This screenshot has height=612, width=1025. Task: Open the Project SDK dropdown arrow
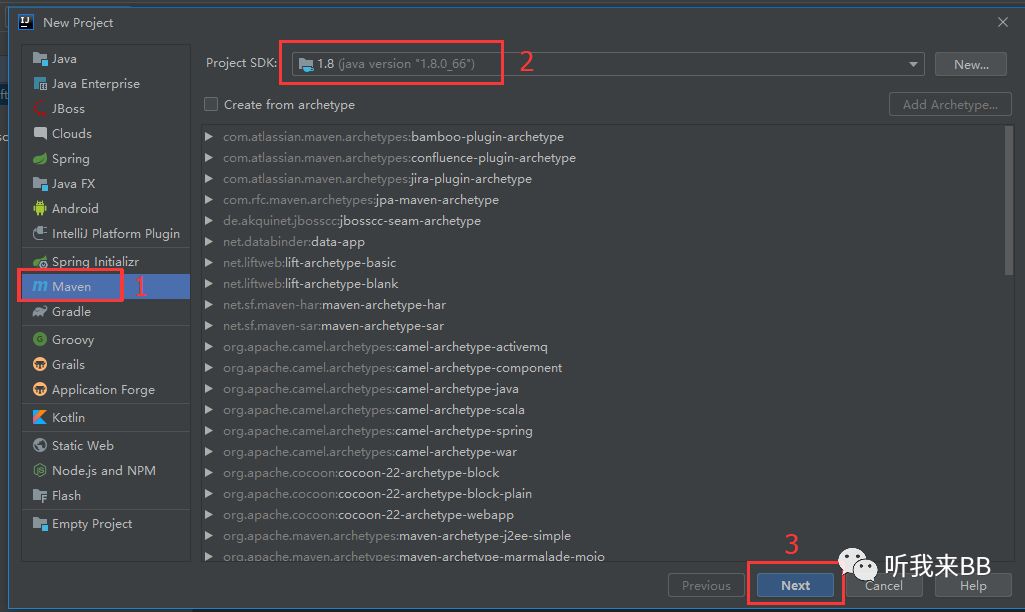coord(913,64)
